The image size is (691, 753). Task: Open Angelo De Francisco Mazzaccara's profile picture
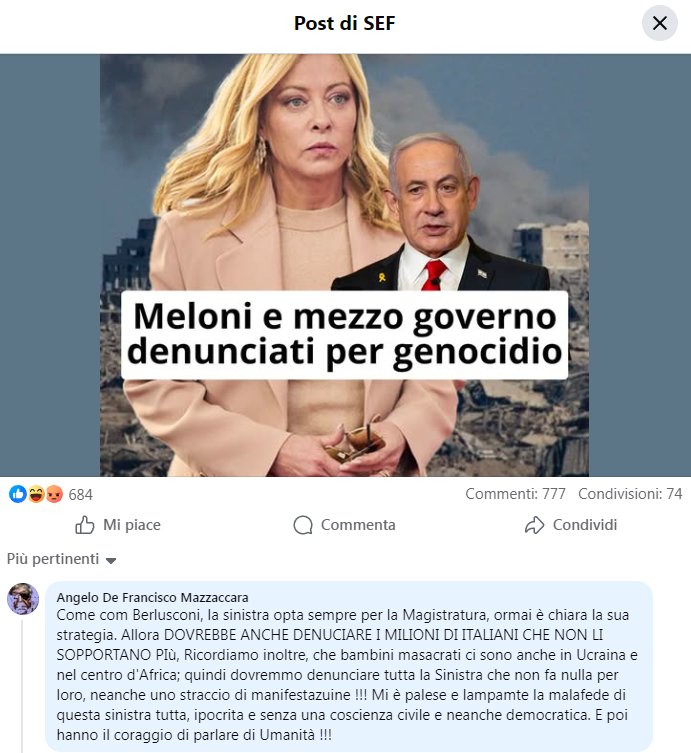(23, 599)
